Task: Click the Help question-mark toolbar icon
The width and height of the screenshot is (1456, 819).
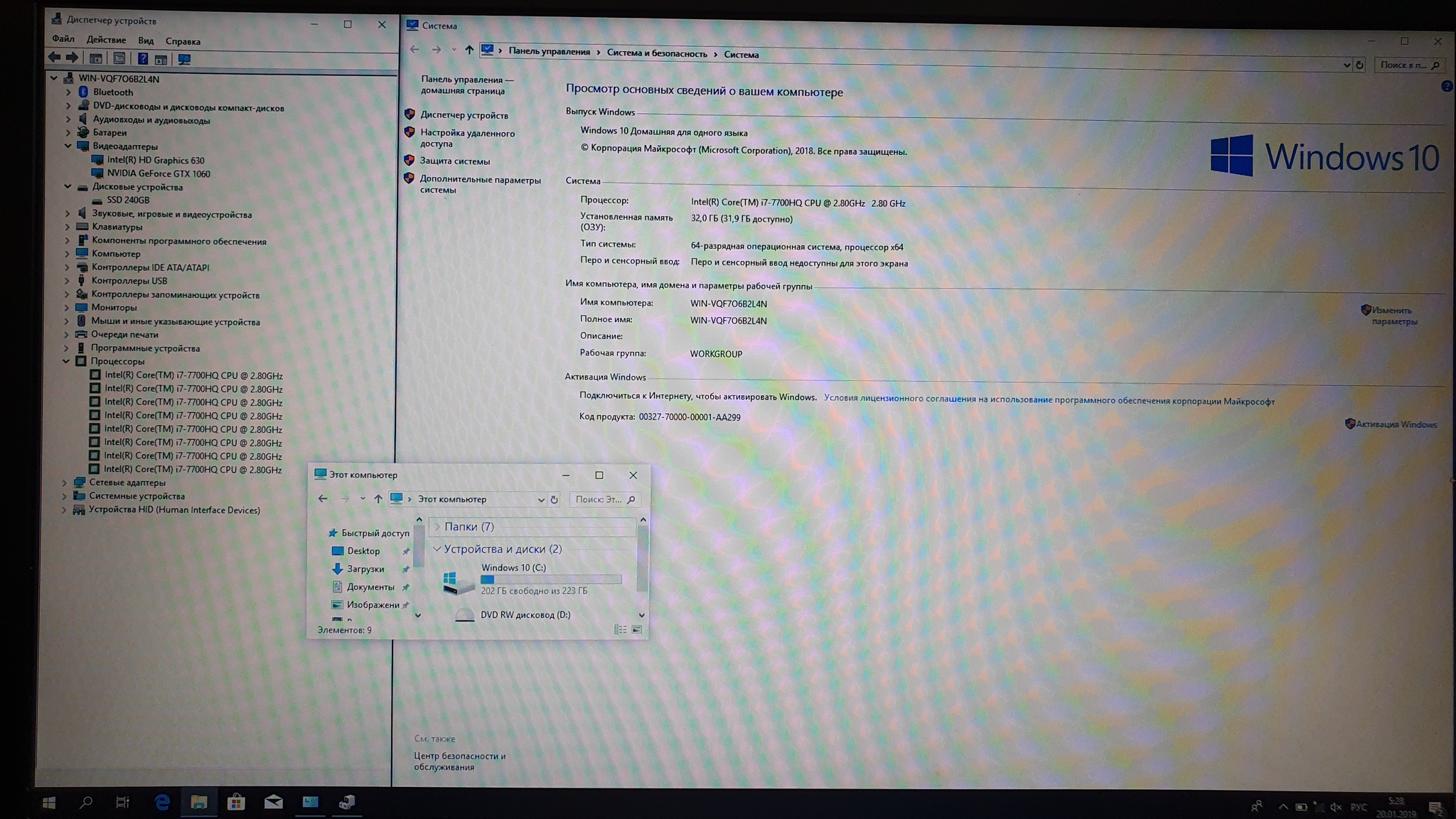Action: tap(143, 59)
